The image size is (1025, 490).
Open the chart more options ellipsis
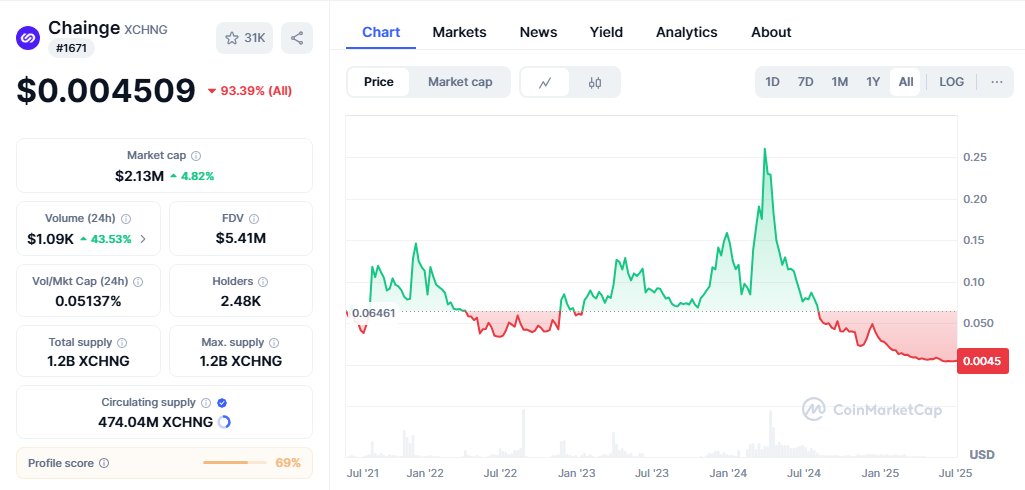[996, 82]
